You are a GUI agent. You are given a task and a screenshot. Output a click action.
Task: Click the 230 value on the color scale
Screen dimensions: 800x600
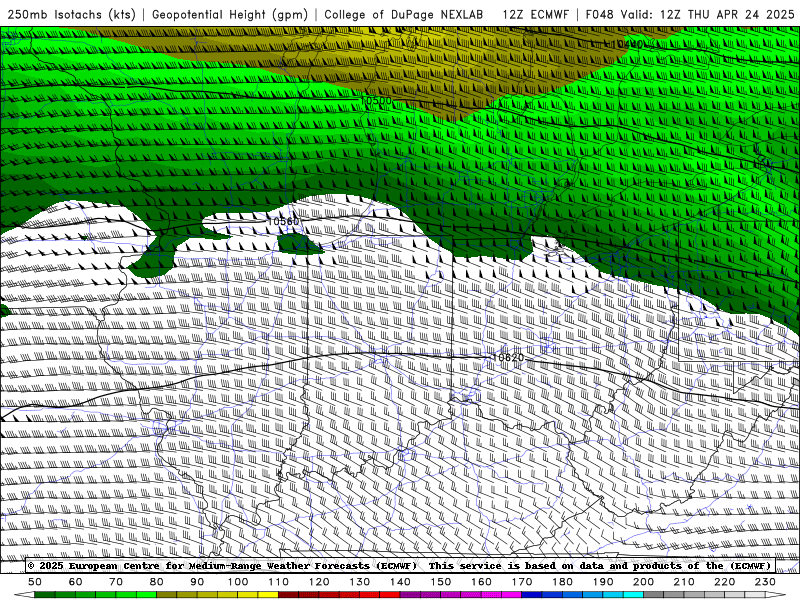(x=765, y=582)
